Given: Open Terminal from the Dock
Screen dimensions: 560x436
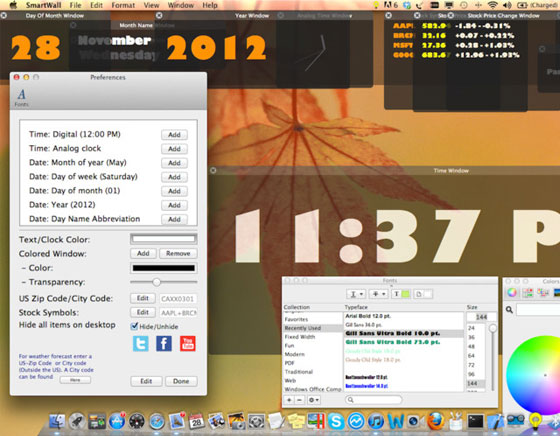Looking at the screenshot, I should 475,422.
